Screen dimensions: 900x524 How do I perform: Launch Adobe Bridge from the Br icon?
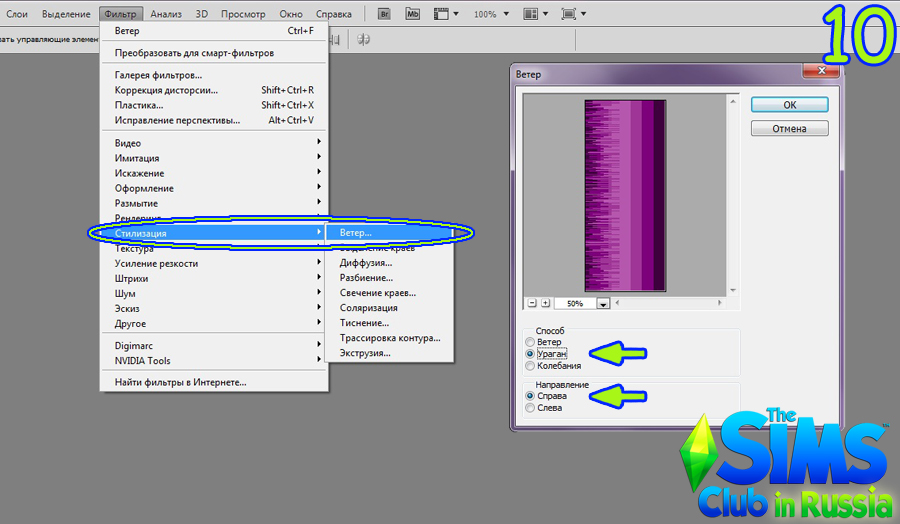click(385, 14)
